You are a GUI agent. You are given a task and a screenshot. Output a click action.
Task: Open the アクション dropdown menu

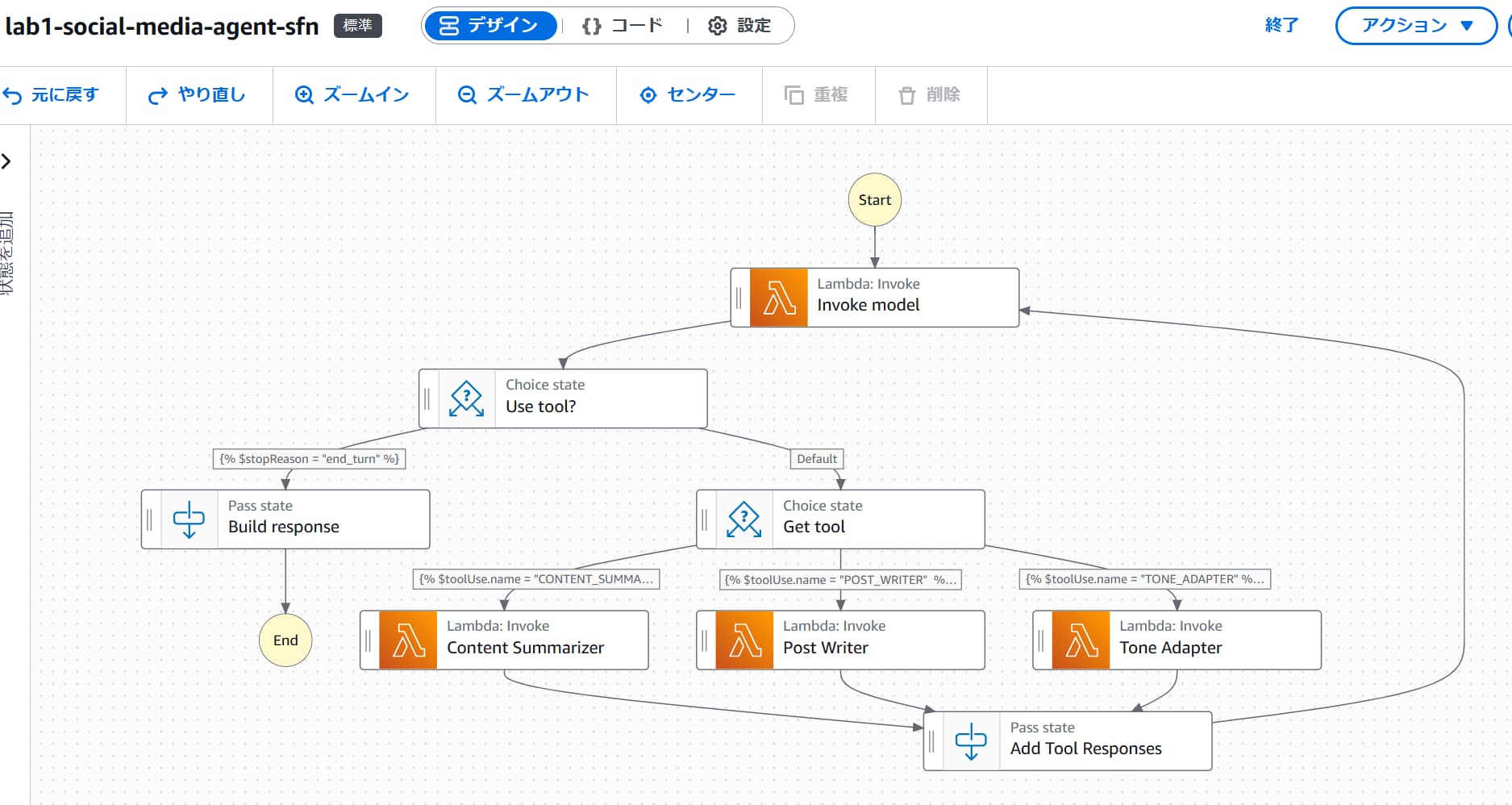[x=1416, y=26]
